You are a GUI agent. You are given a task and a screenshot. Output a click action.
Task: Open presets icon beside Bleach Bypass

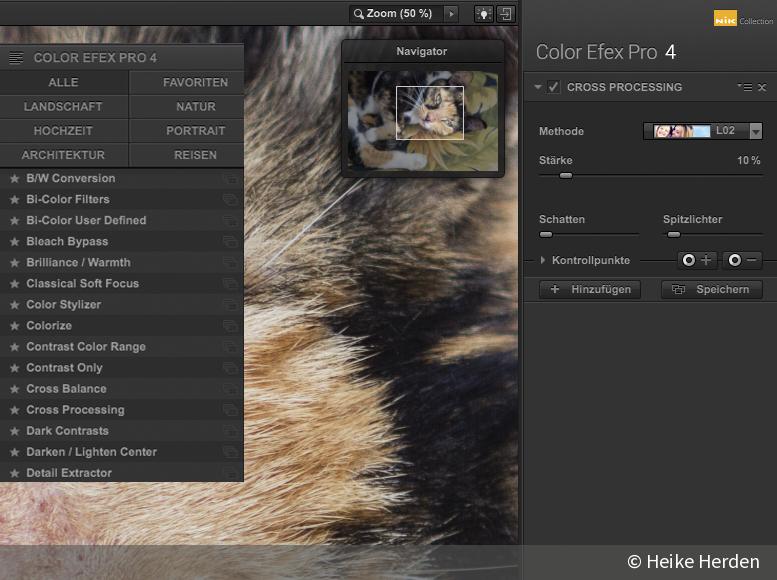[x=231, y=242]
